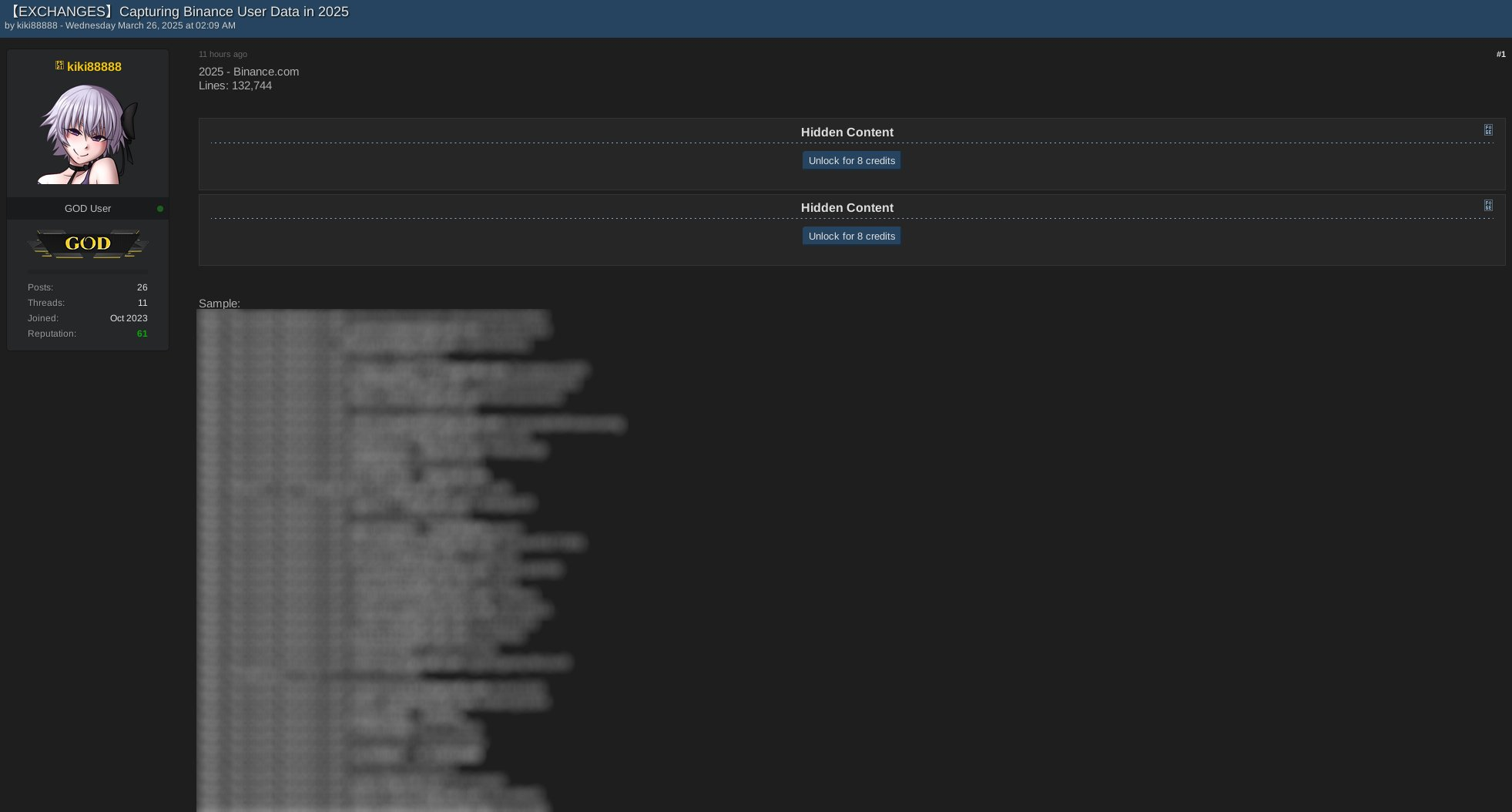The height and width of the screenshot is (812, 1512).
Task: Click the Lines: 132,744 text
Action: pos(235,86)
